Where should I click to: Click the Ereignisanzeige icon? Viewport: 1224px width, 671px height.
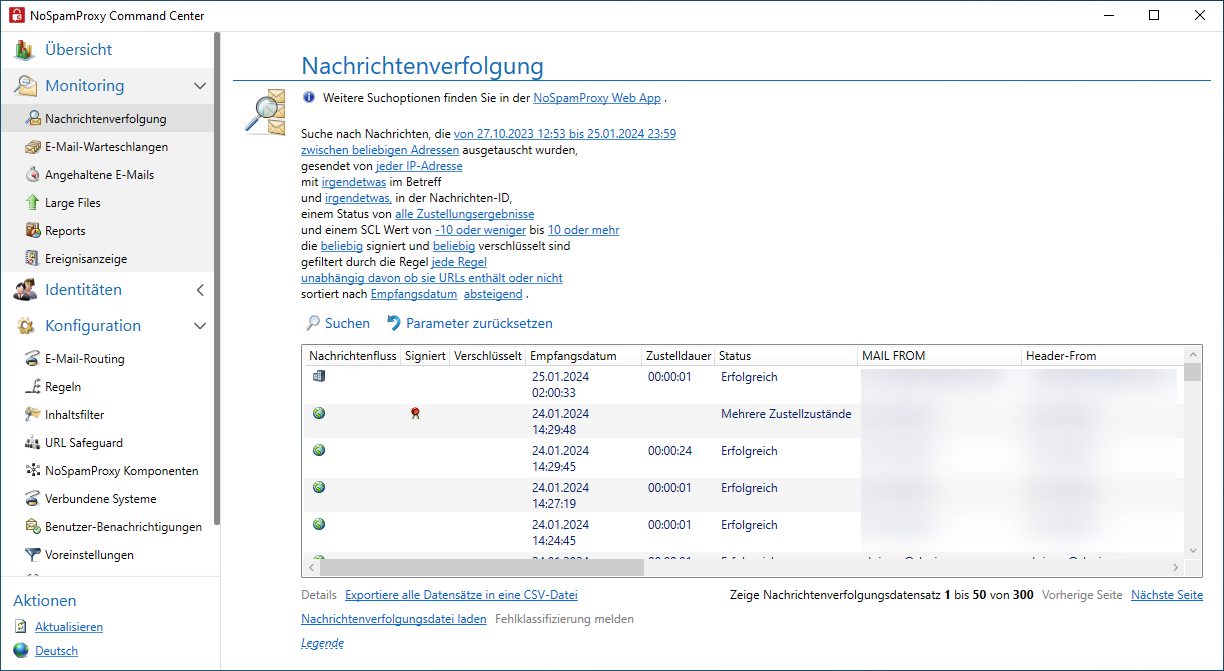[33, 259]
